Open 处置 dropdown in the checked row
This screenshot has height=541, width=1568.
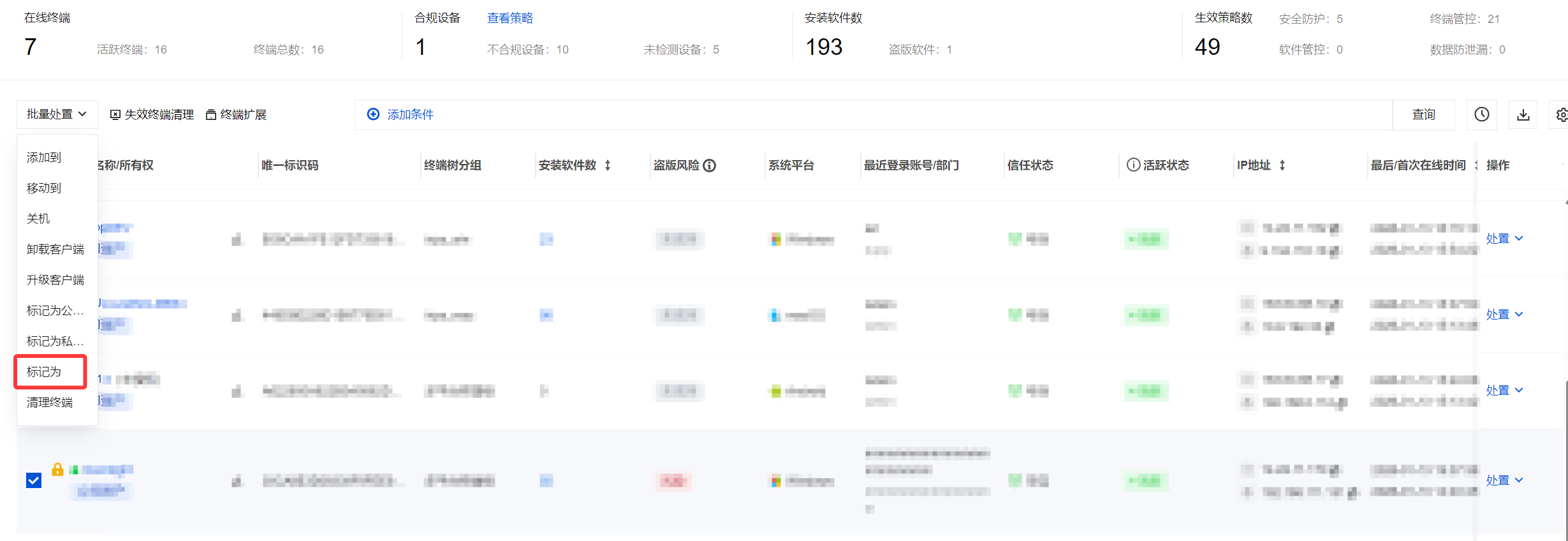click(1504, 480)
